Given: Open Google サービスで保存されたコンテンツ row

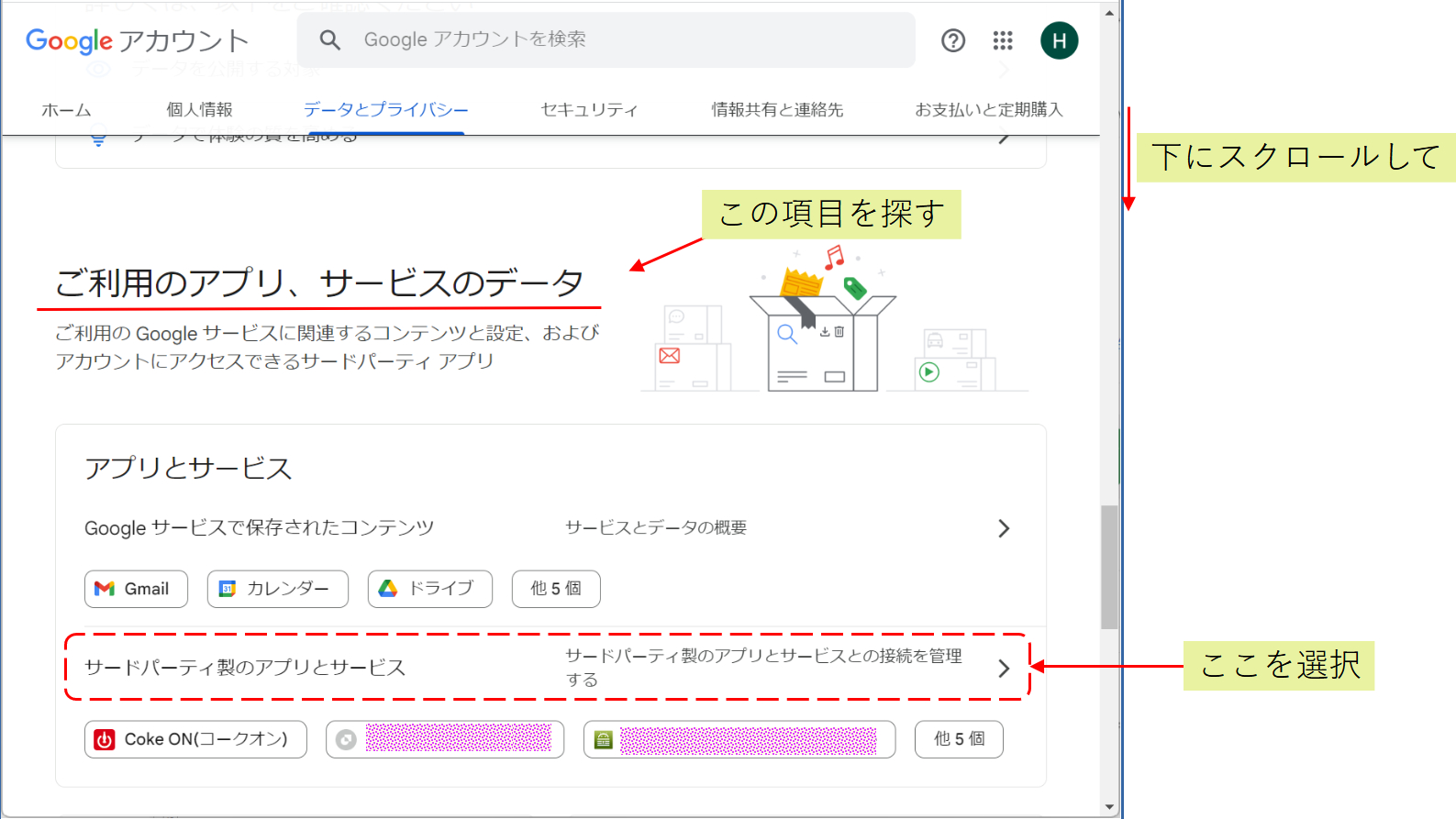Looking at the screenshot, I should point(549,528).
